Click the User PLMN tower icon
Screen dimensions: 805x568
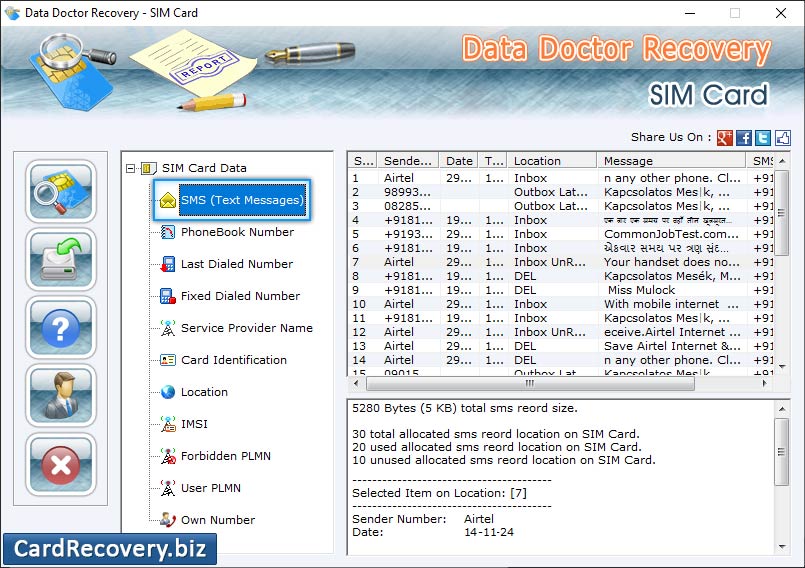pos(168,488)
